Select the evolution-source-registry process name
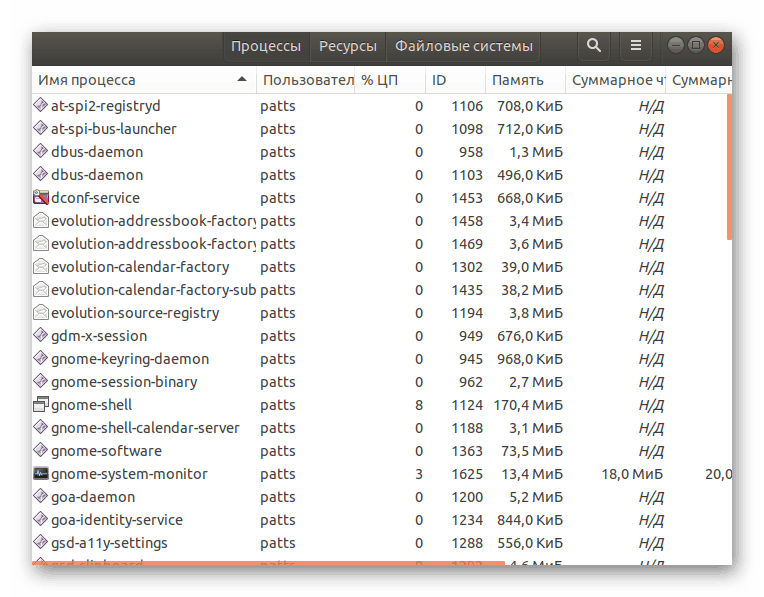The image size is (764, 597). pyautogui.click(x=135, y=313)
